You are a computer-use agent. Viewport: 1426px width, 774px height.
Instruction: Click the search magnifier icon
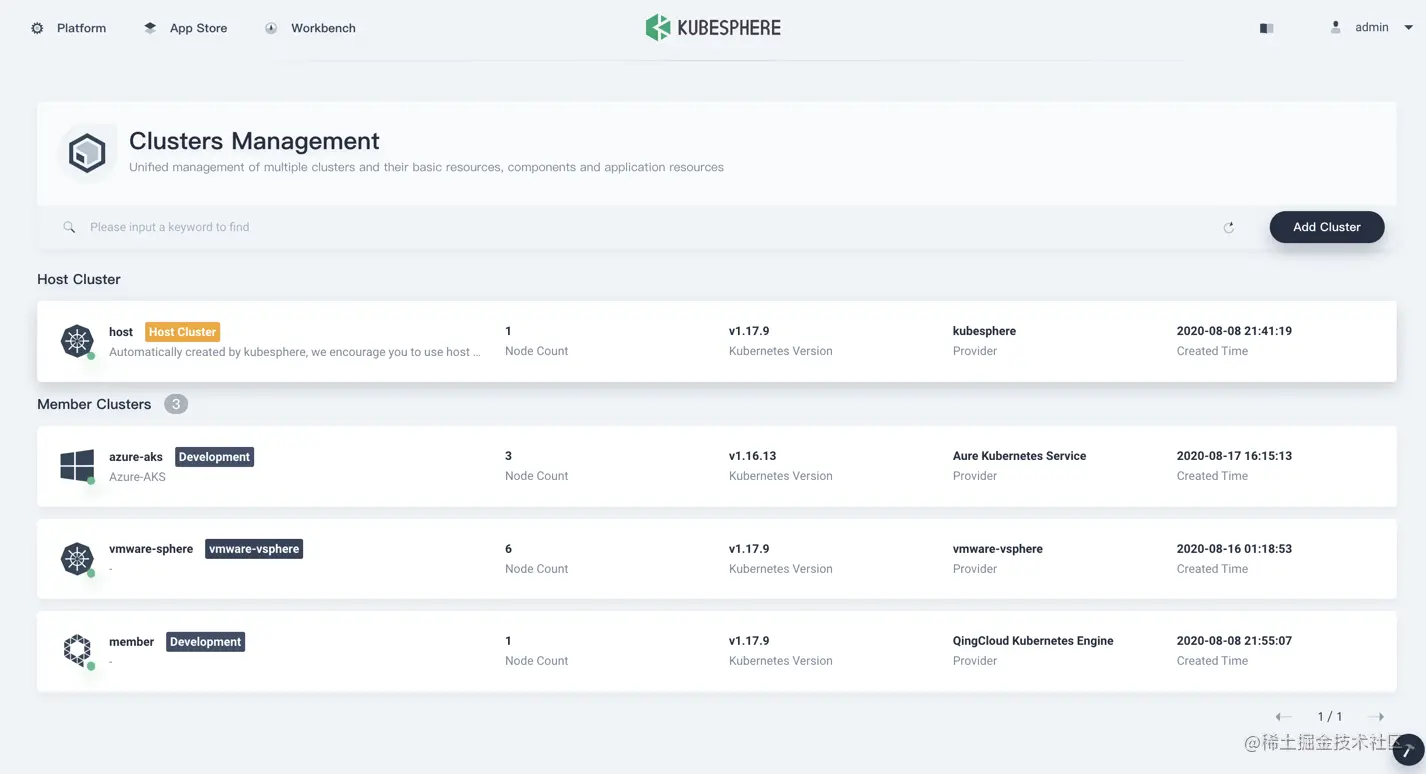(x=69, y=227)
